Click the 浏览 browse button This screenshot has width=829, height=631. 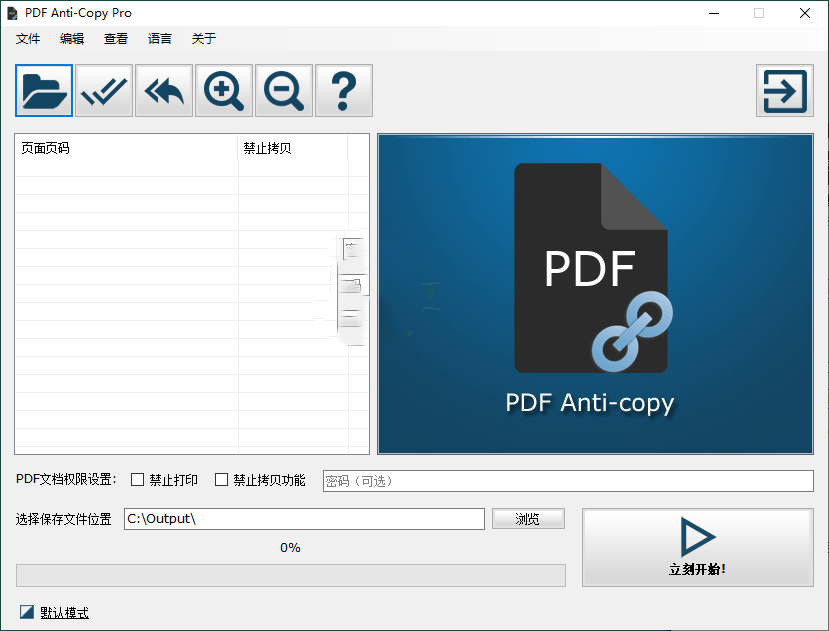click(528, 519)
